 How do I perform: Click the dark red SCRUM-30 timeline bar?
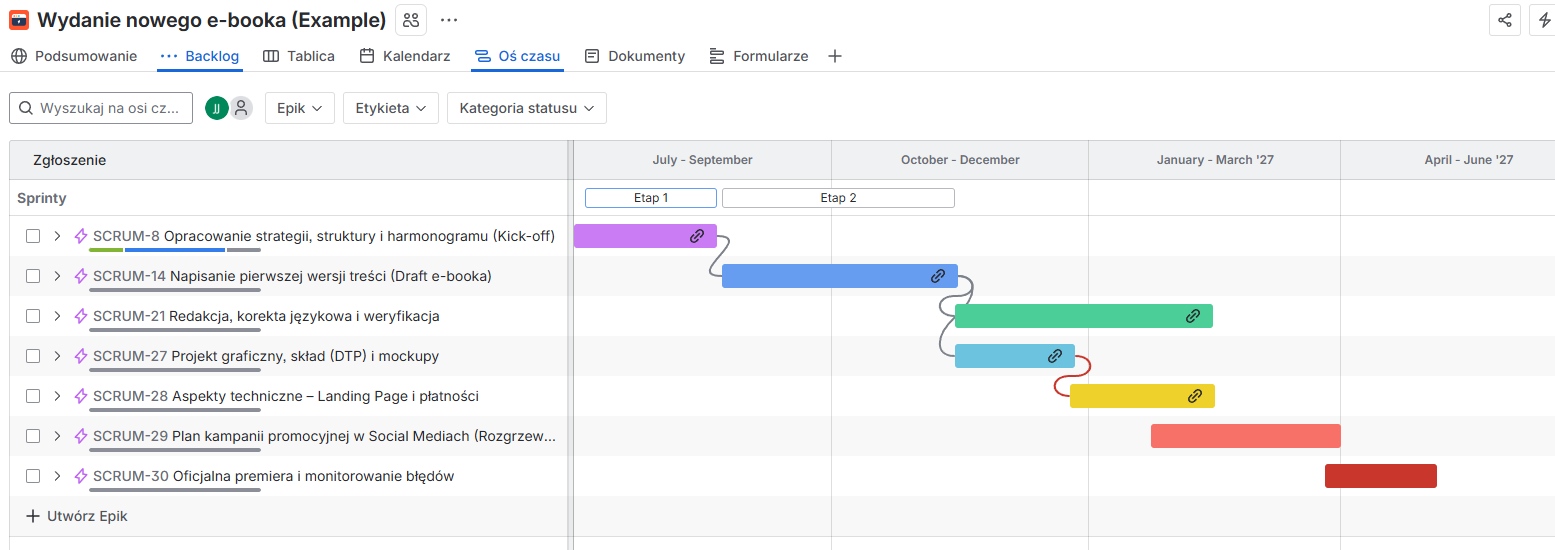point(1381,476)
